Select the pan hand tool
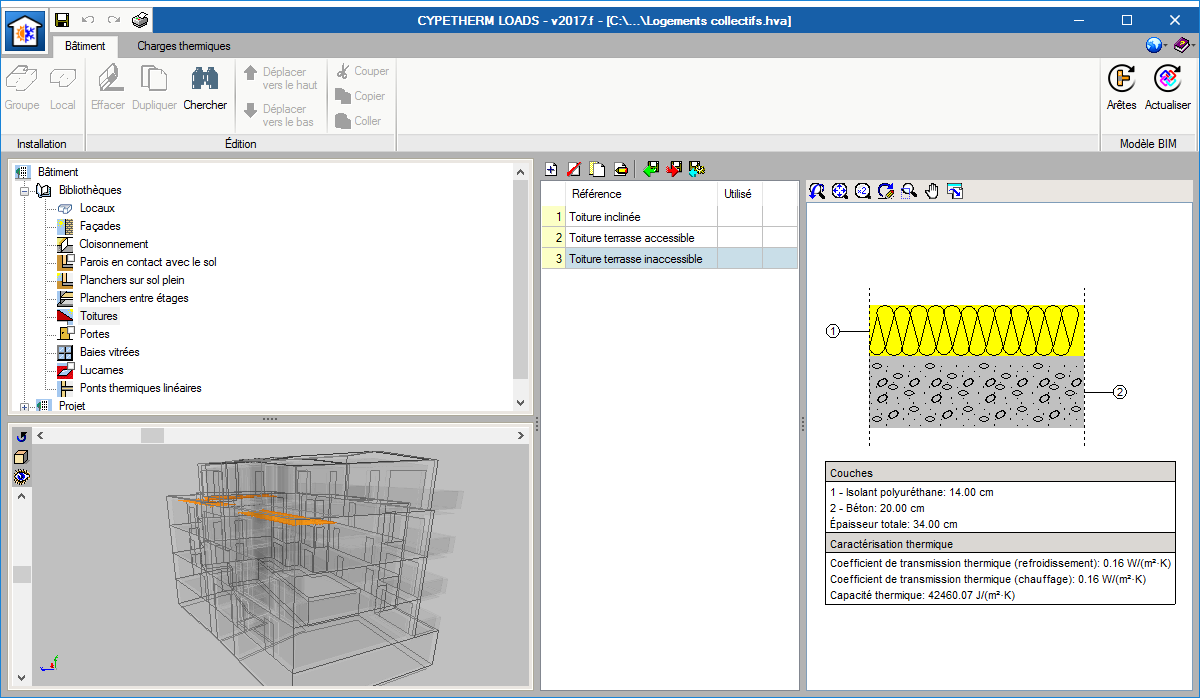 932,191
